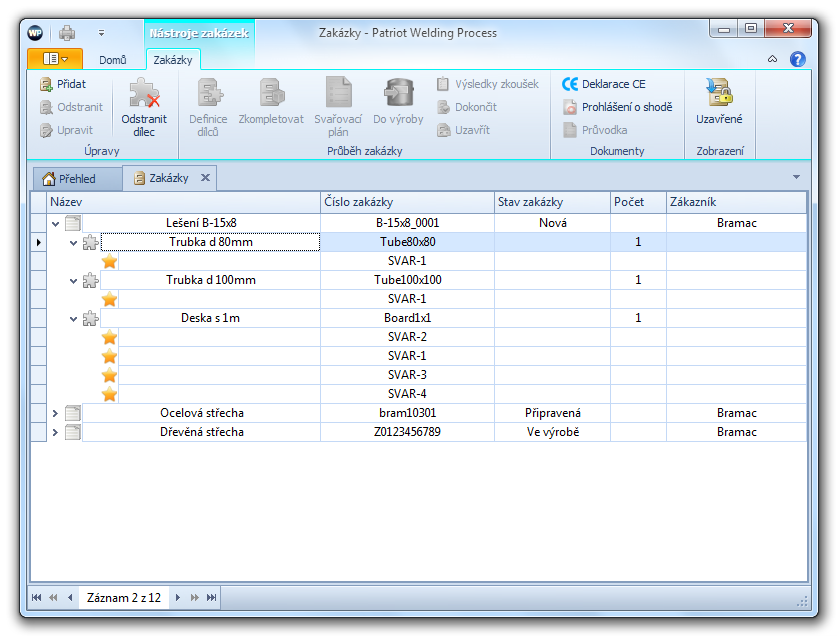Click the Odstranit ribbon command
838x636 pixels.
pyautogui.click(x=71, y=107)
